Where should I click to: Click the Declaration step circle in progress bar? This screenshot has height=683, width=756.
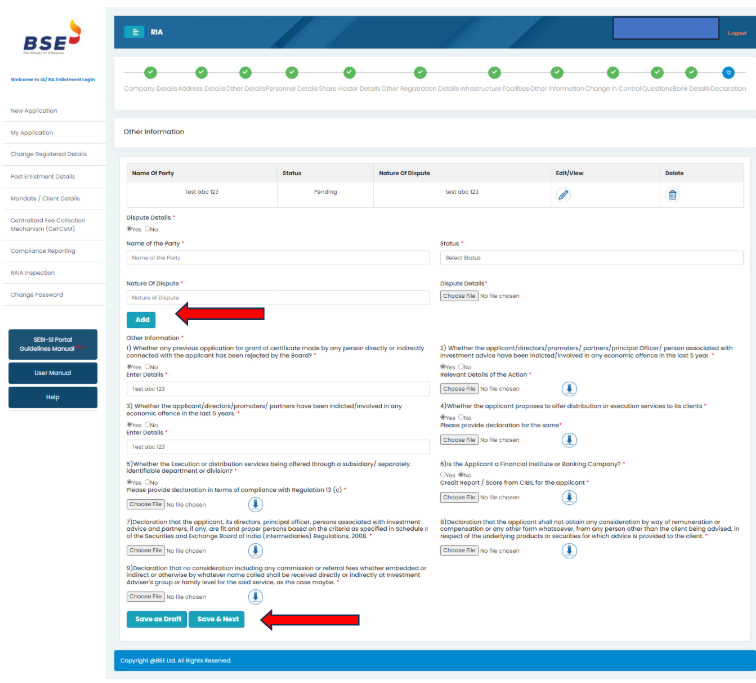728,72
